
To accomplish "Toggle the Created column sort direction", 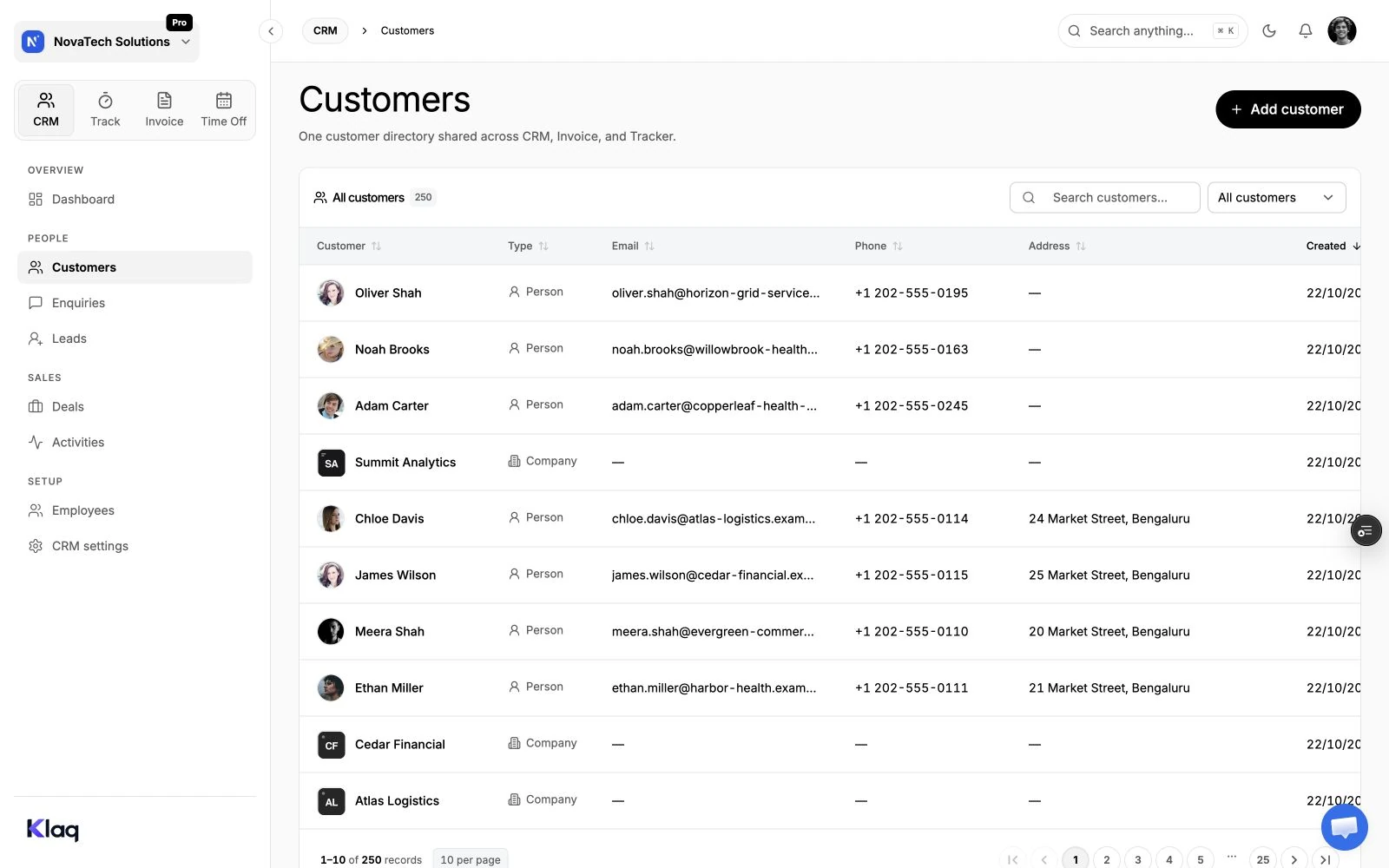I will (x=1333, y=247).
